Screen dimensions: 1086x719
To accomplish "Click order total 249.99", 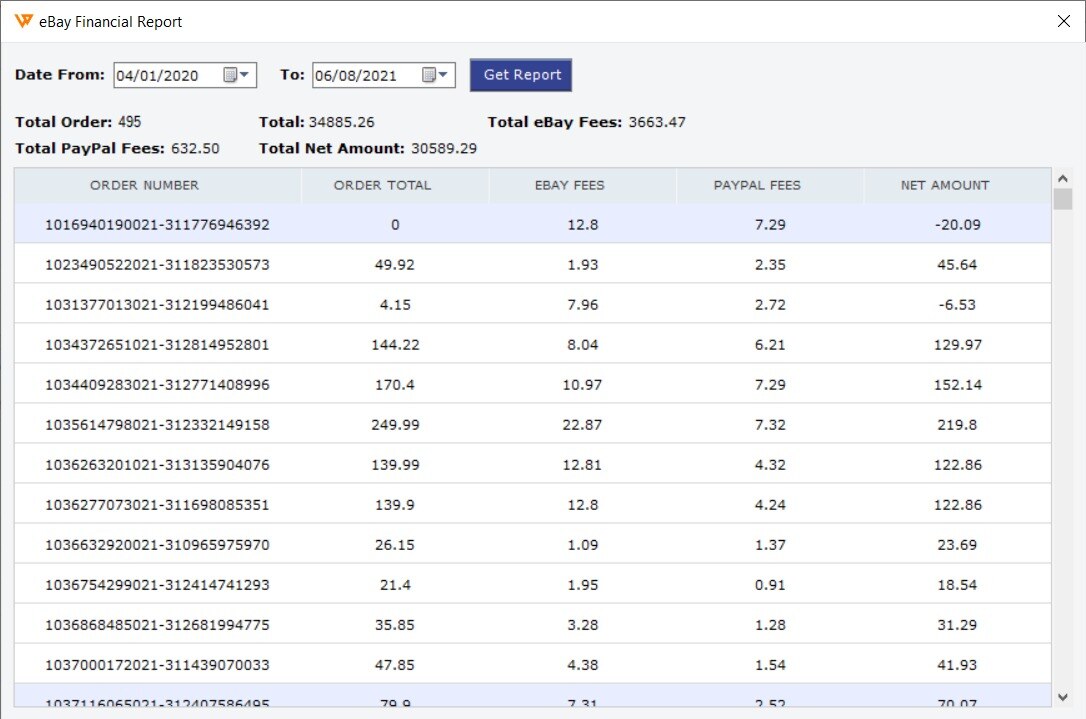I will (x=395, y=425).
